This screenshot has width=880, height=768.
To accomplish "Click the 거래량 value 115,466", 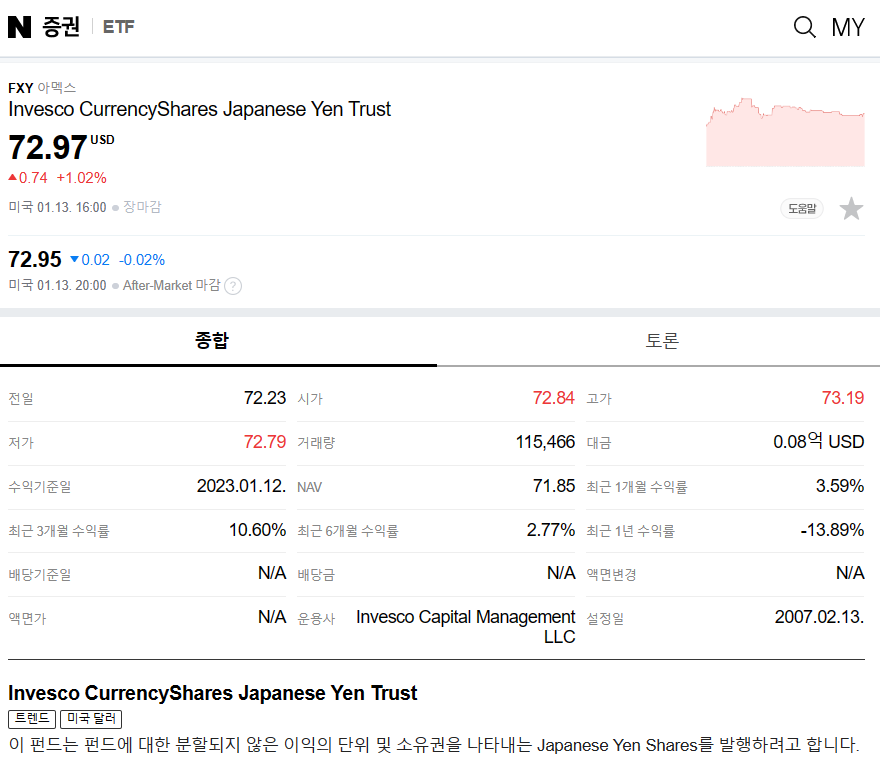I will 546,442.
